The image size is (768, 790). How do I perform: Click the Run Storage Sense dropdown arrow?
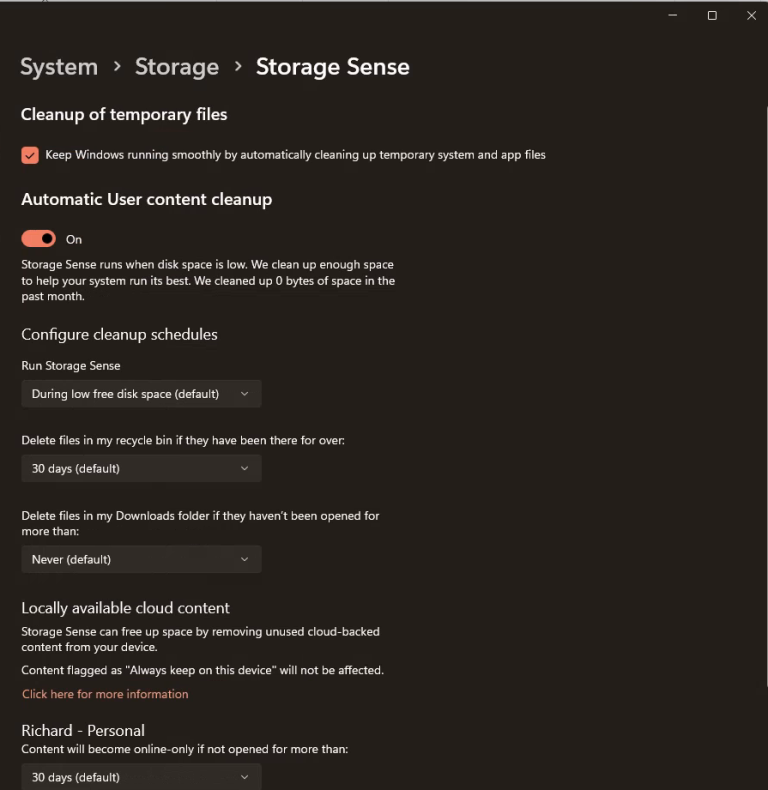pyautogui.click(x=244, y=394)
